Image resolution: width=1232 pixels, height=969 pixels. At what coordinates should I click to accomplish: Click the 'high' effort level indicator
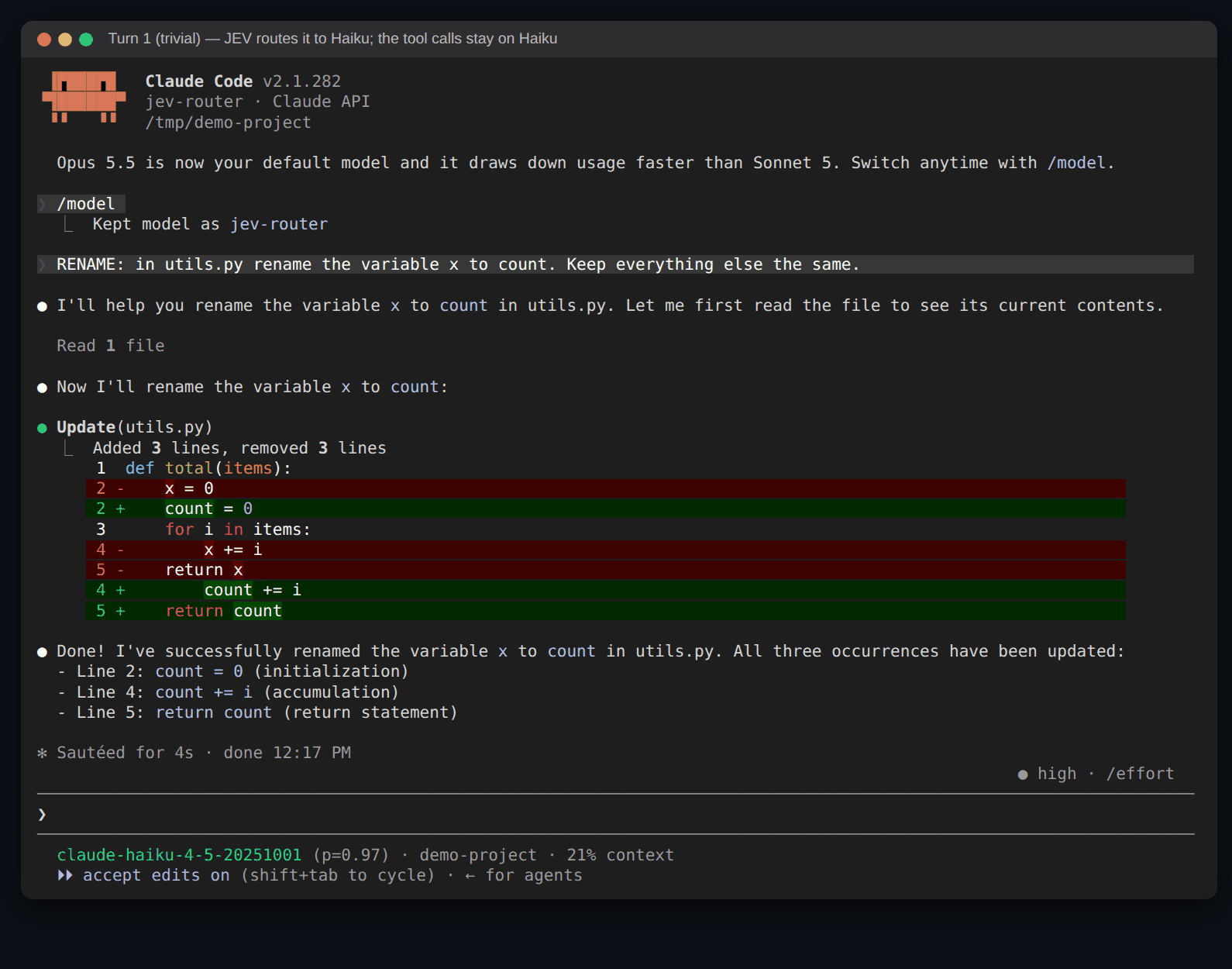coord(1057,774)
